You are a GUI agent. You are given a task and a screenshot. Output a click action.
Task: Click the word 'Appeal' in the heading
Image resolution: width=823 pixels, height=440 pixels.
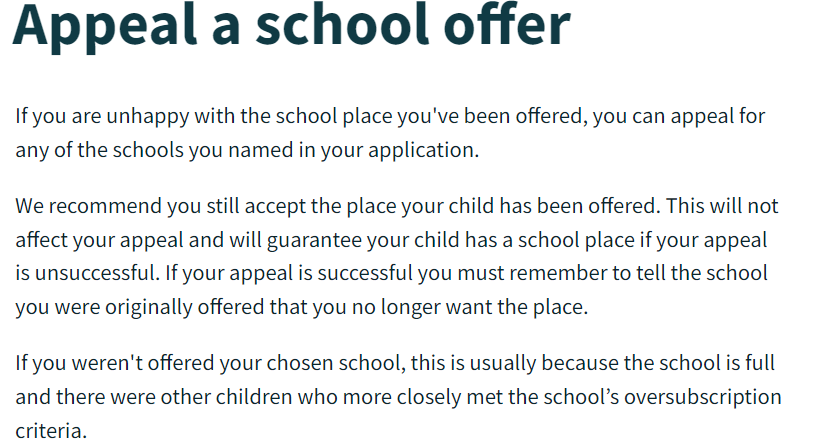click(x=104, y=26)
